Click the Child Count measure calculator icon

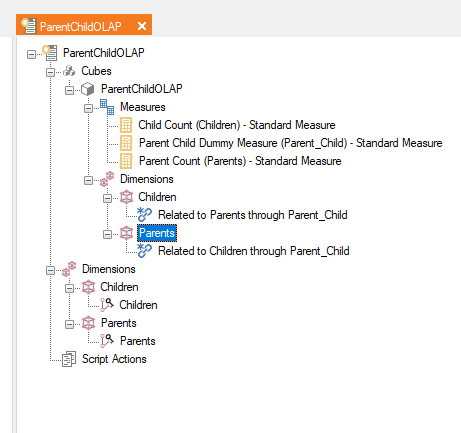126,125
